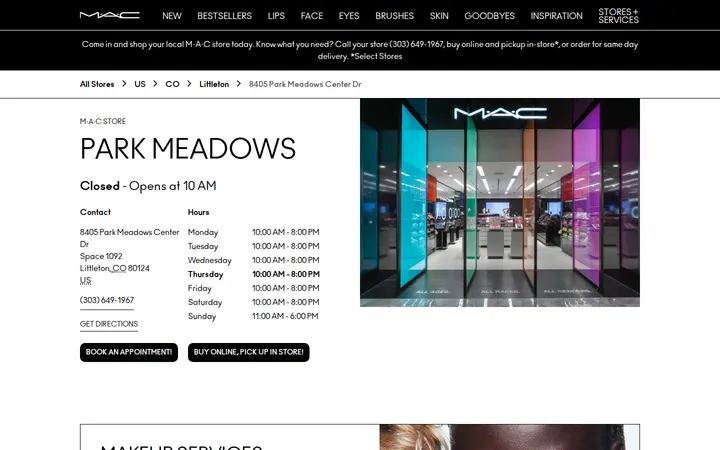Viewport: 720px width, 450px height.
Task: Click chevron after Littleton breadcrumb
Action: (x=239, y=84)
